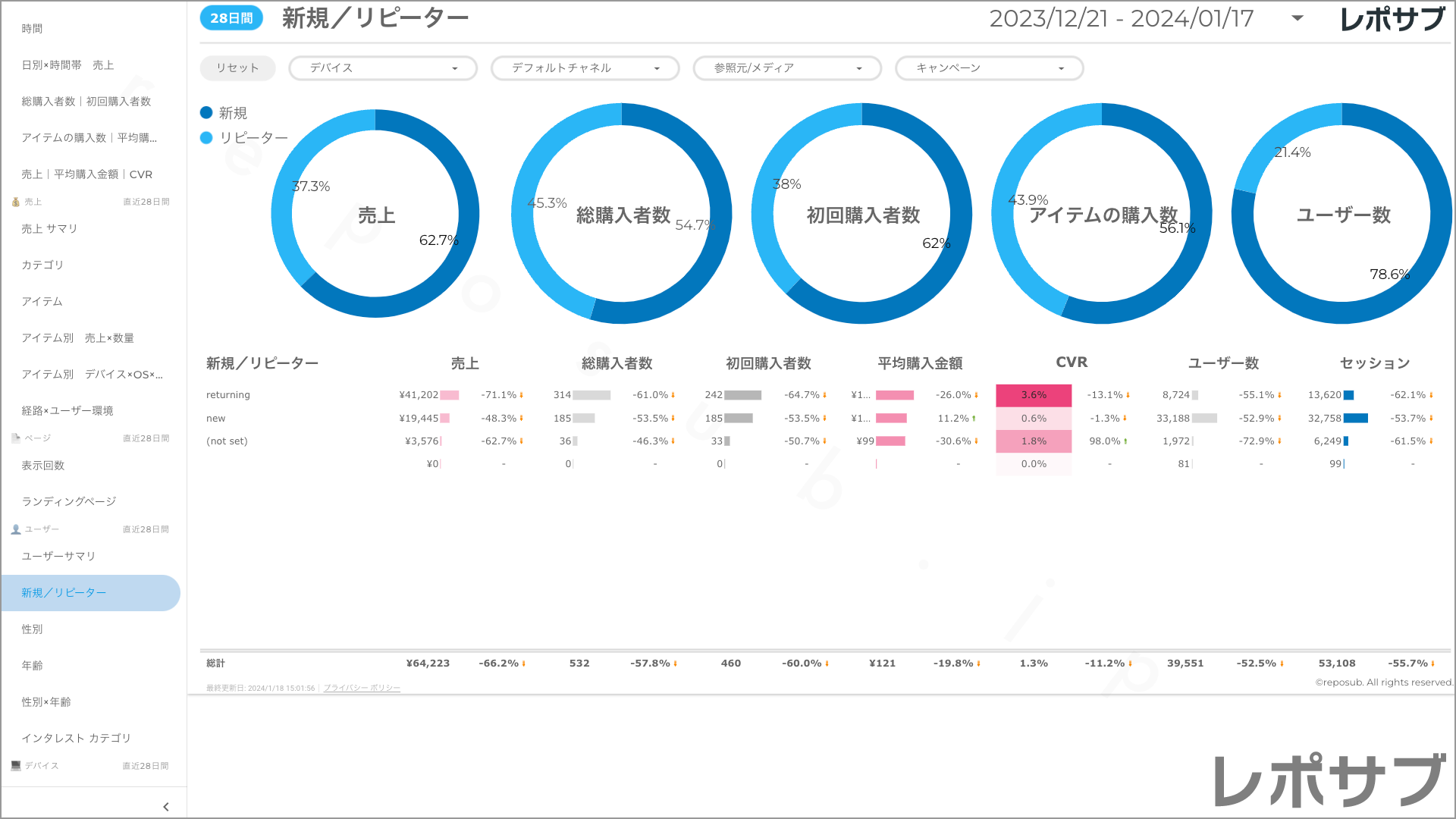Image resolution: width=1456 pixels, height=819 pixels.
Task: Open the デバイス filter dropdown
Action: pyautogui.click(x=383, y=68)
